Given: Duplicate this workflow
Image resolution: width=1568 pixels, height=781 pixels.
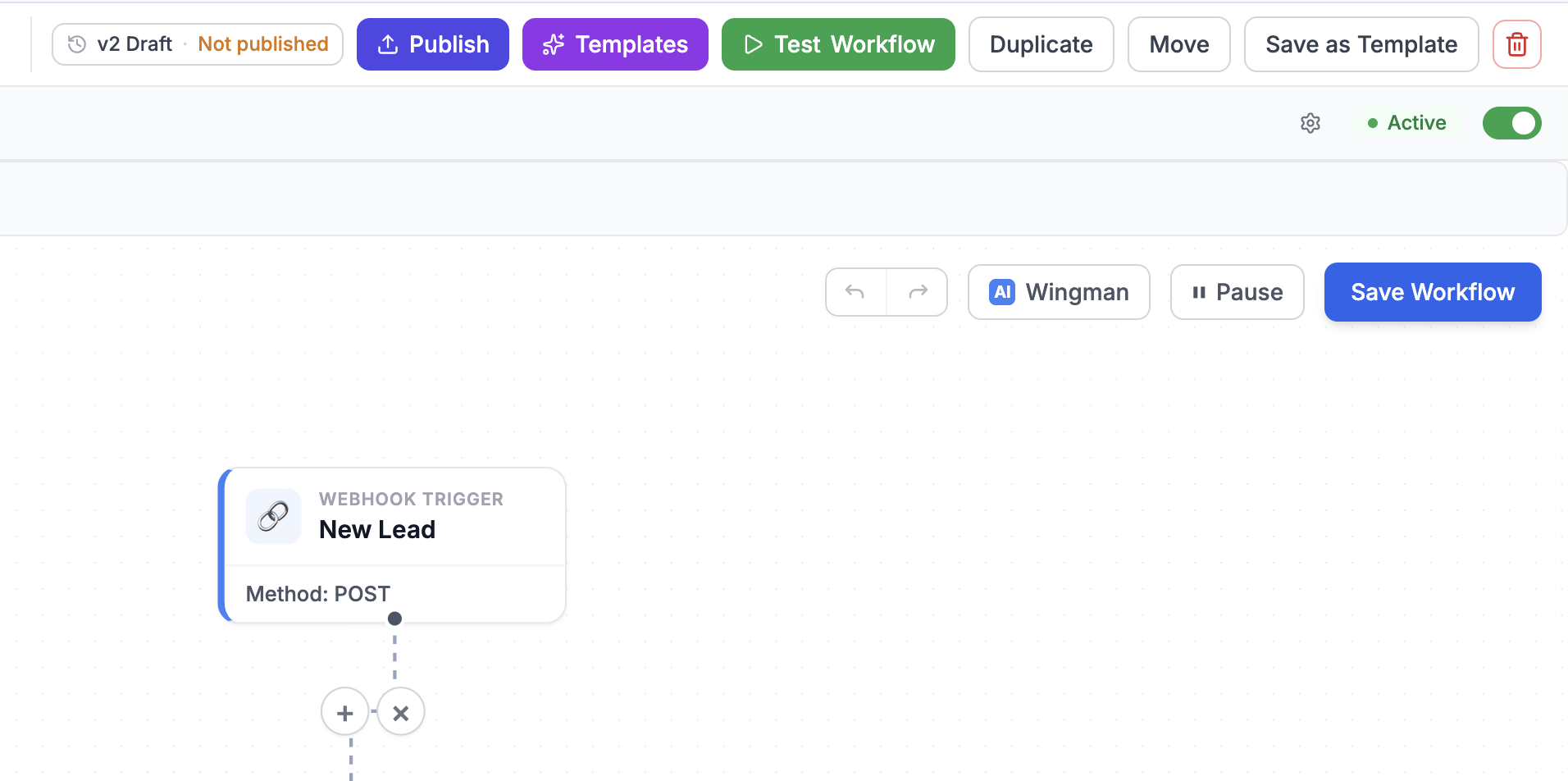Looking at the screenshot, I should pyautogui.click(x=1041, y=44).
